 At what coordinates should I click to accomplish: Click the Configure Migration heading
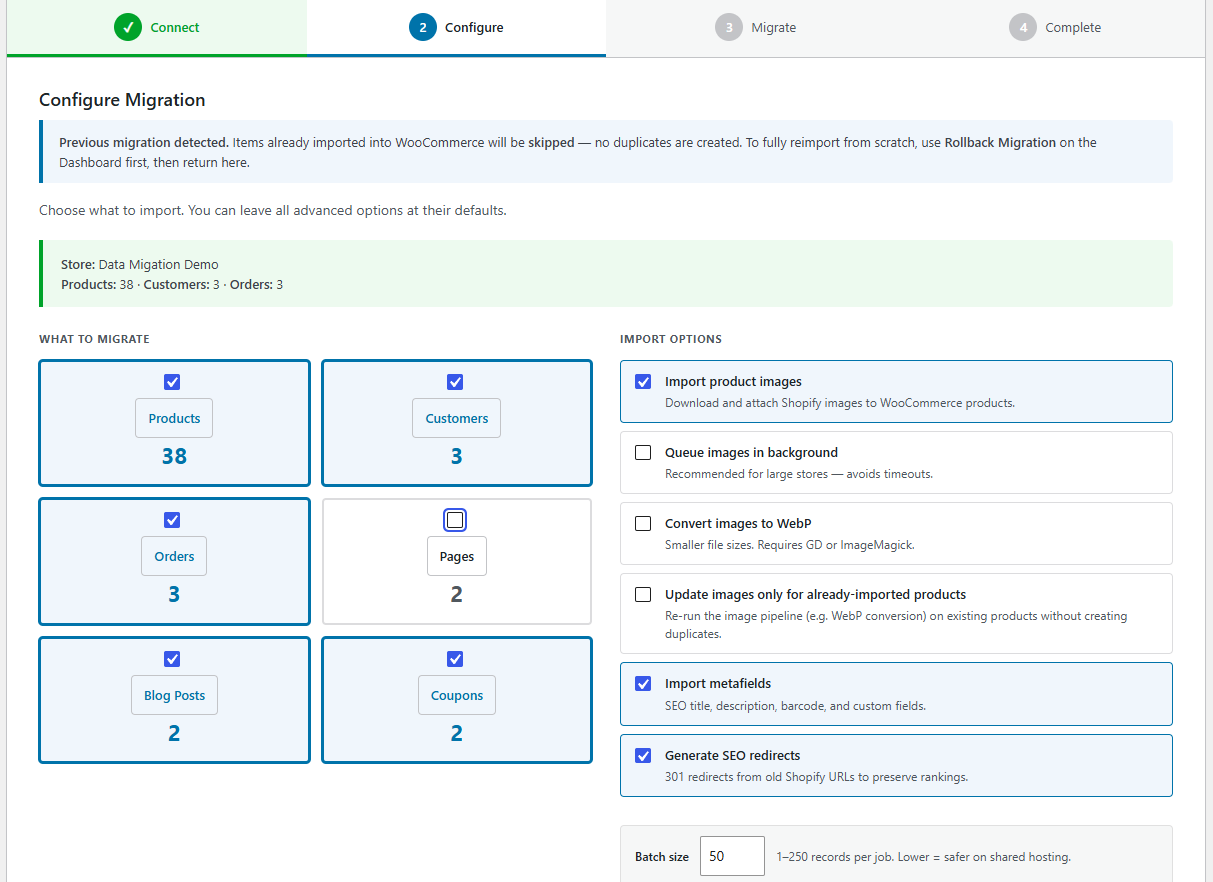[x=122, y=100]
